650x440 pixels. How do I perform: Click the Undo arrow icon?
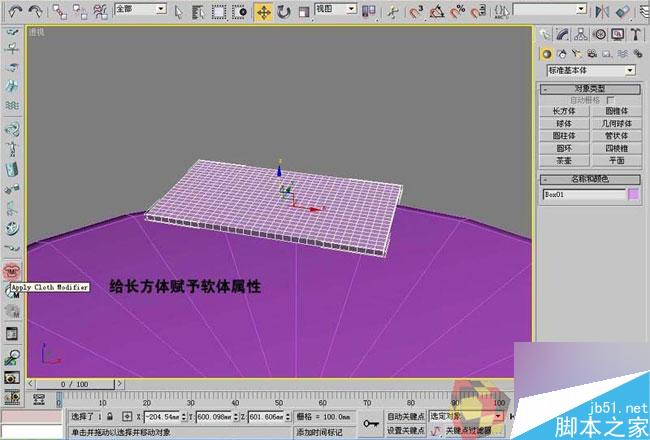pyautogui.click(x=15, y=11)
